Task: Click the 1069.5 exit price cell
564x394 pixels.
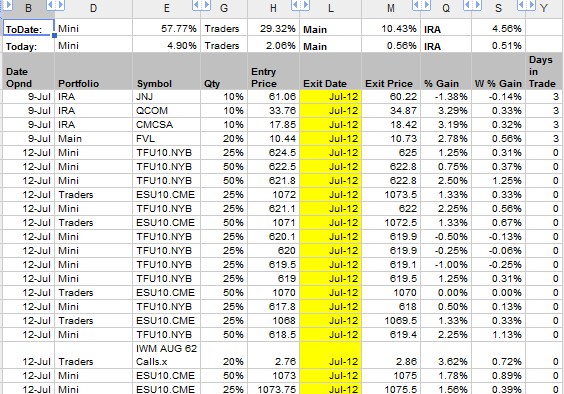Action: coord(391,321)
